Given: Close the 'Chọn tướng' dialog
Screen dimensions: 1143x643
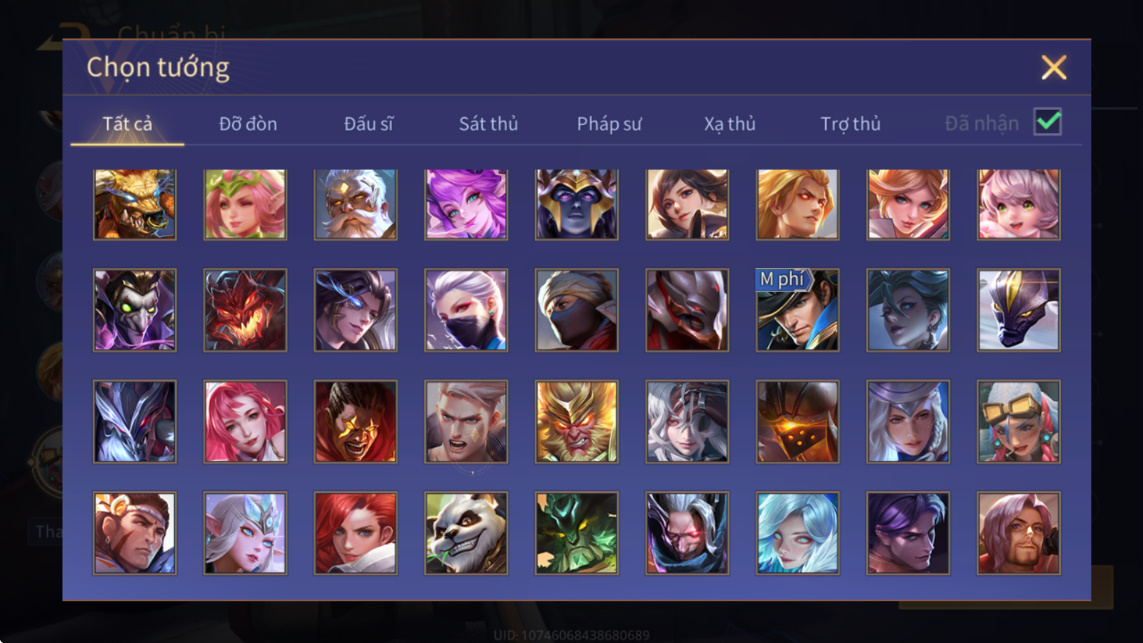Looking at the screenshot, I should (1053, 67).
